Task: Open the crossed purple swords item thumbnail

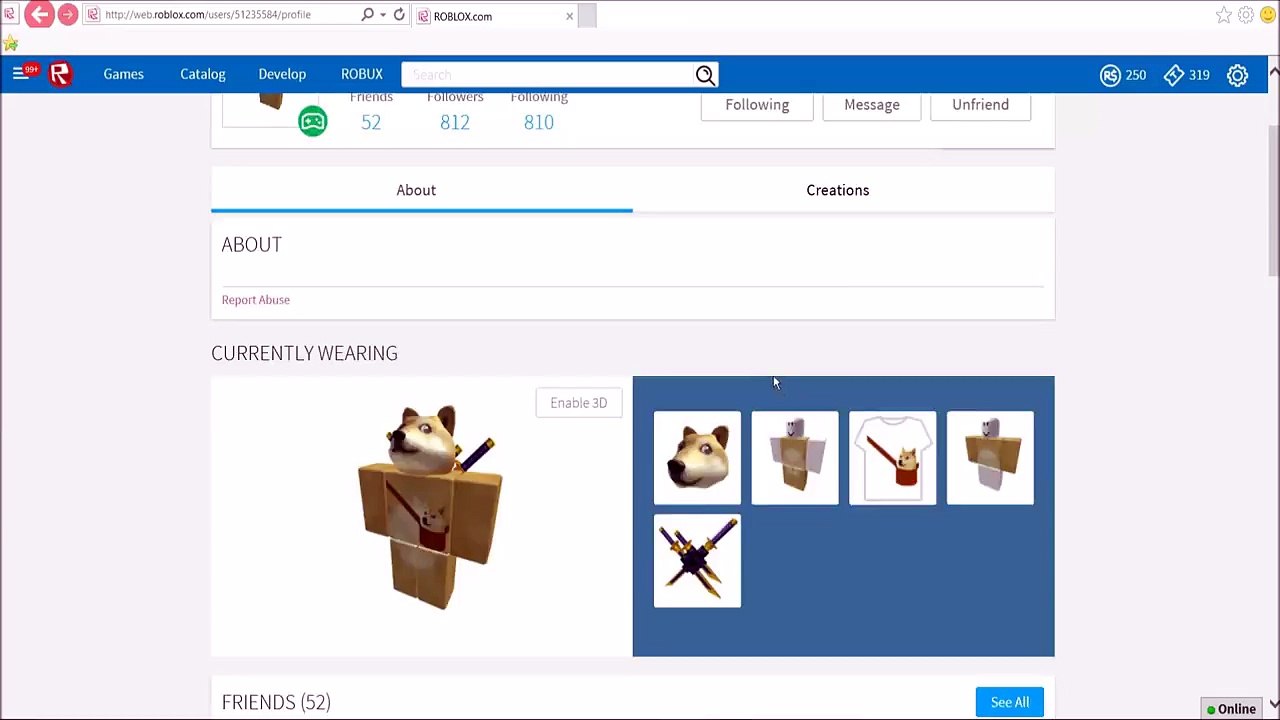Action: tap(697, 561)
